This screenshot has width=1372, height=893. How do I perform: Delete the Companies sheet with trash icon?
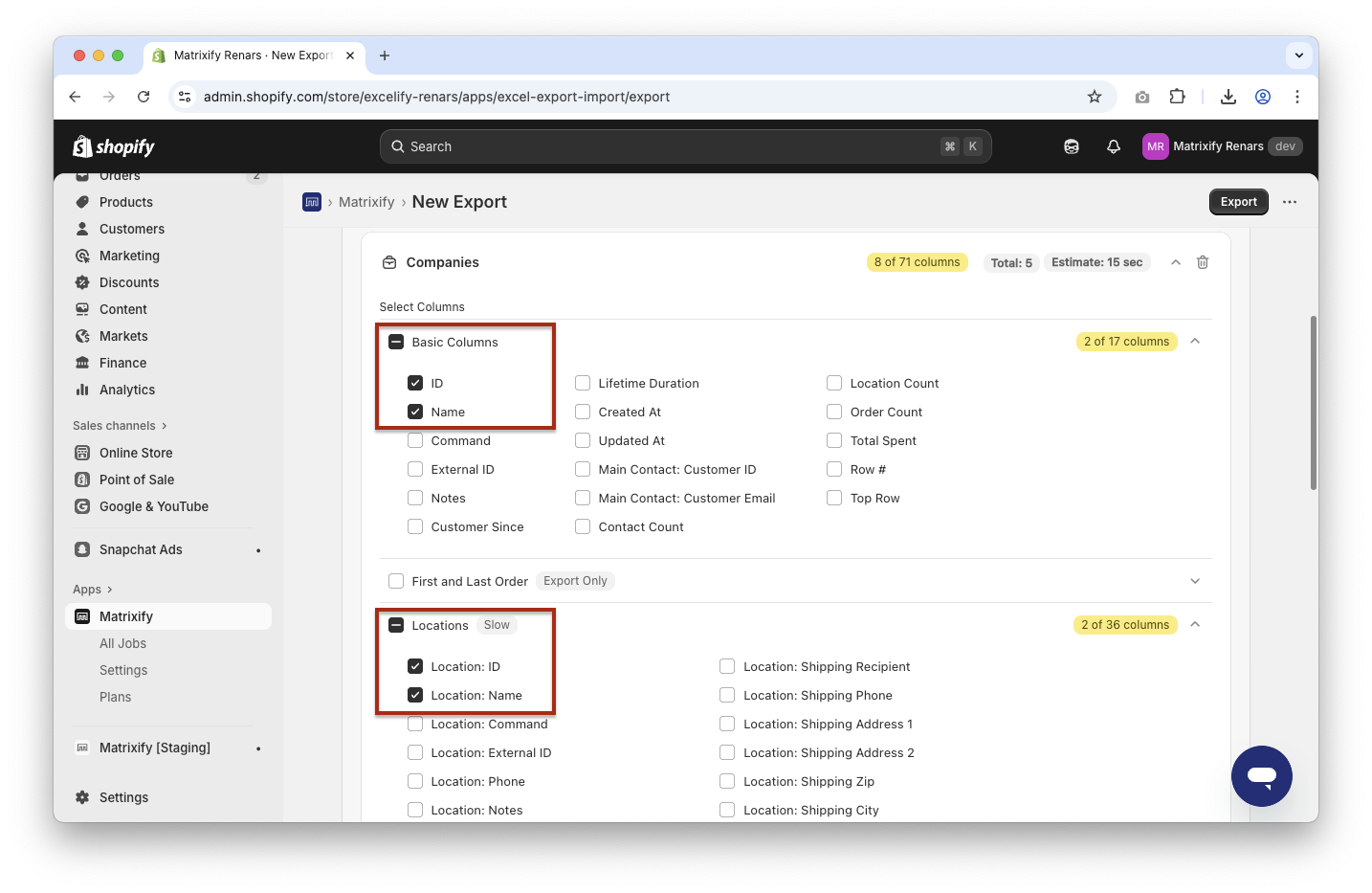click(x=1203, y=262)
